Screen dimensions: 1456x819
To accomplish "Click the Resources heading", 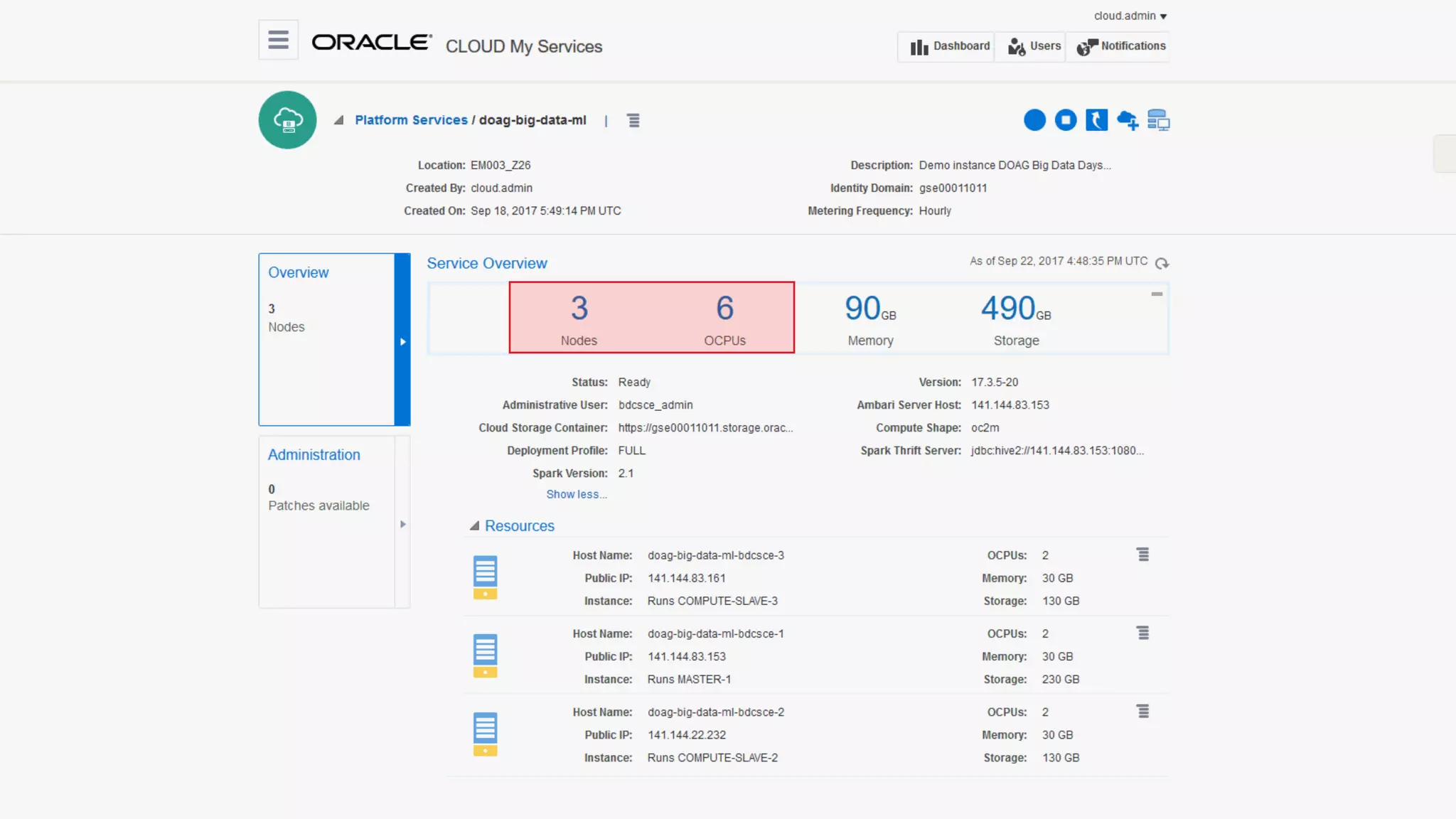I will [519, 525].
